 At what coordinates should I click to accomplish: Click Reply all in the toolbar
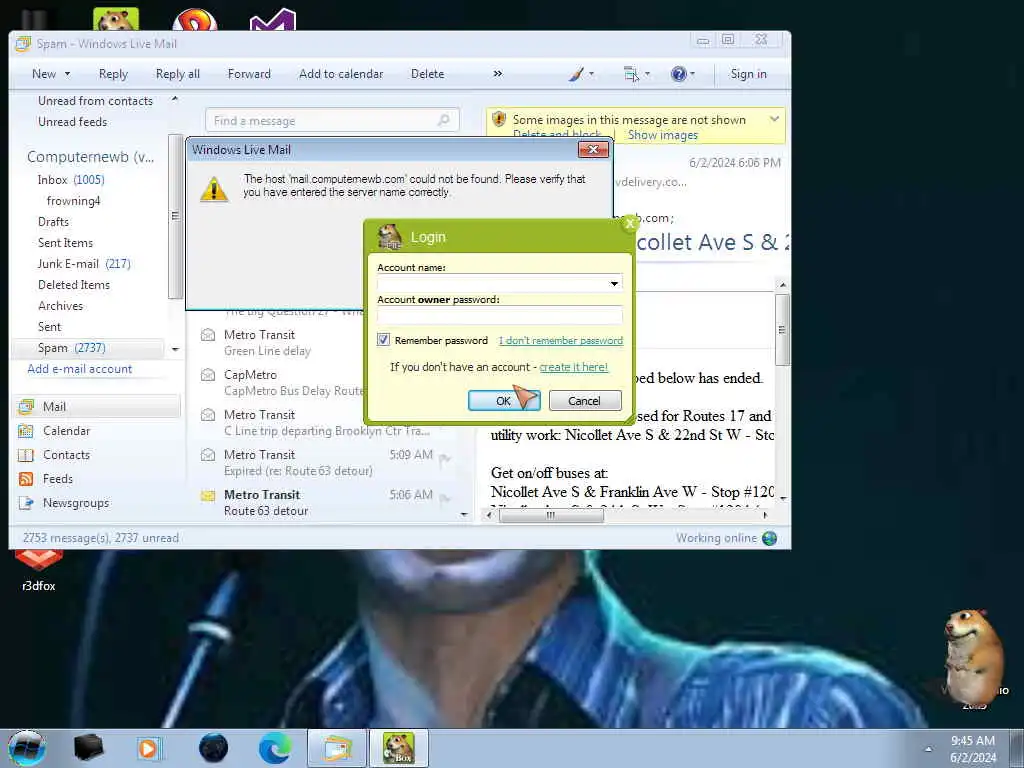178,74
